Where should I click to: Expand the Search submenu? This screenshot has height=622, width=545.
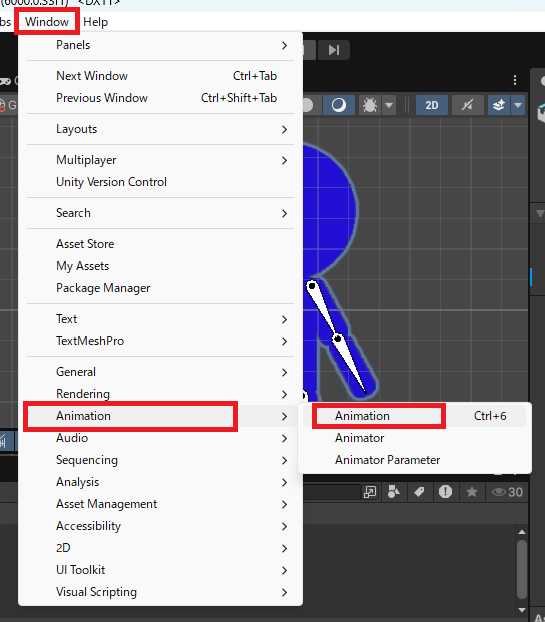coord(160,213)
